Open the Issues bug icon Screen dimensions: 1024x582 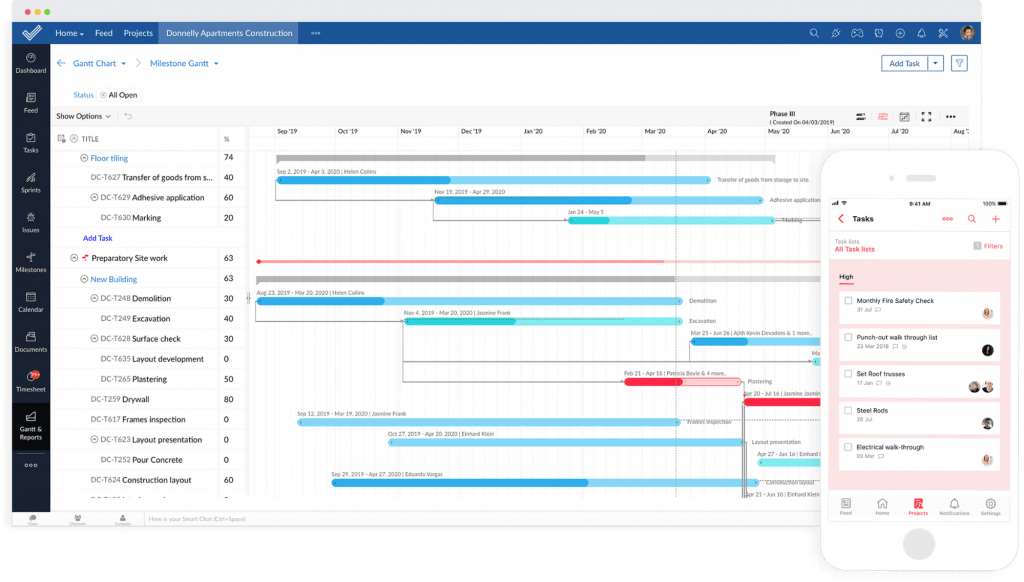tap(30, 221)
